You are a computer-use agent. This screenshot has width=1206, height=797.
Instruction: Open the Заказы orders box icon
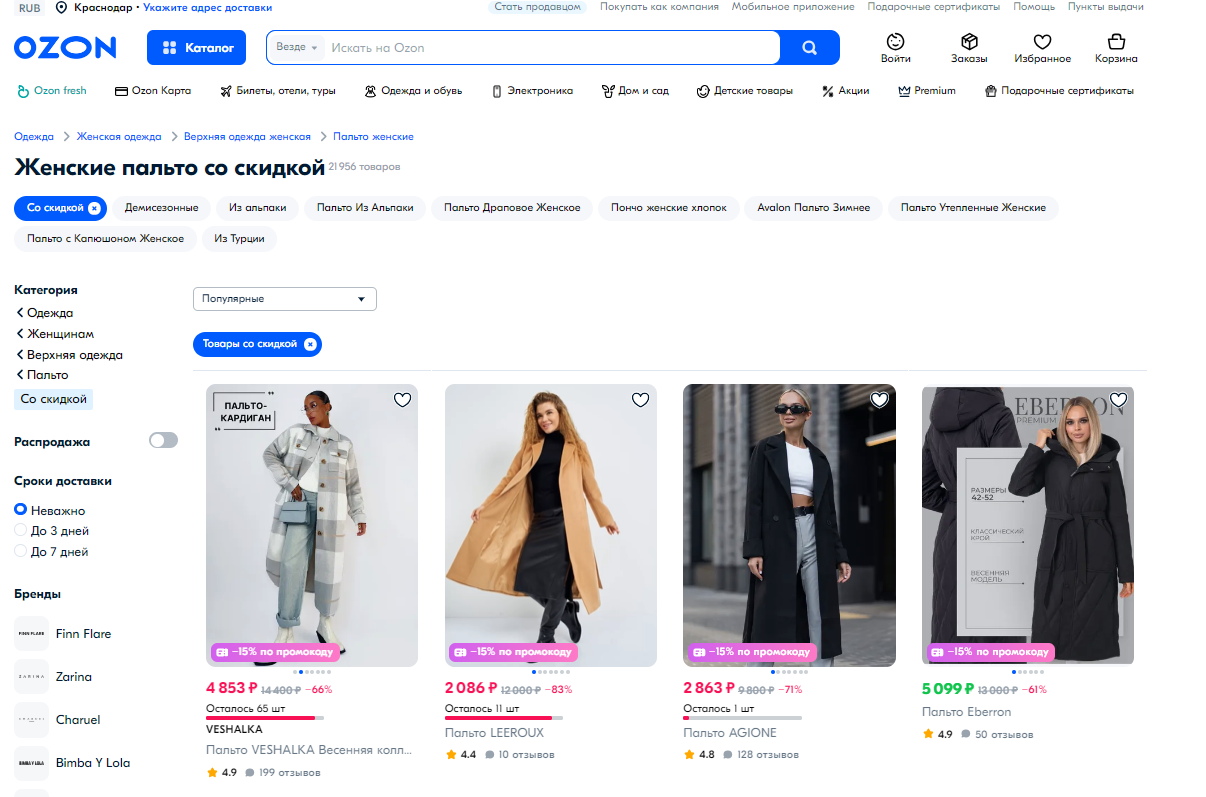(969, 42)
